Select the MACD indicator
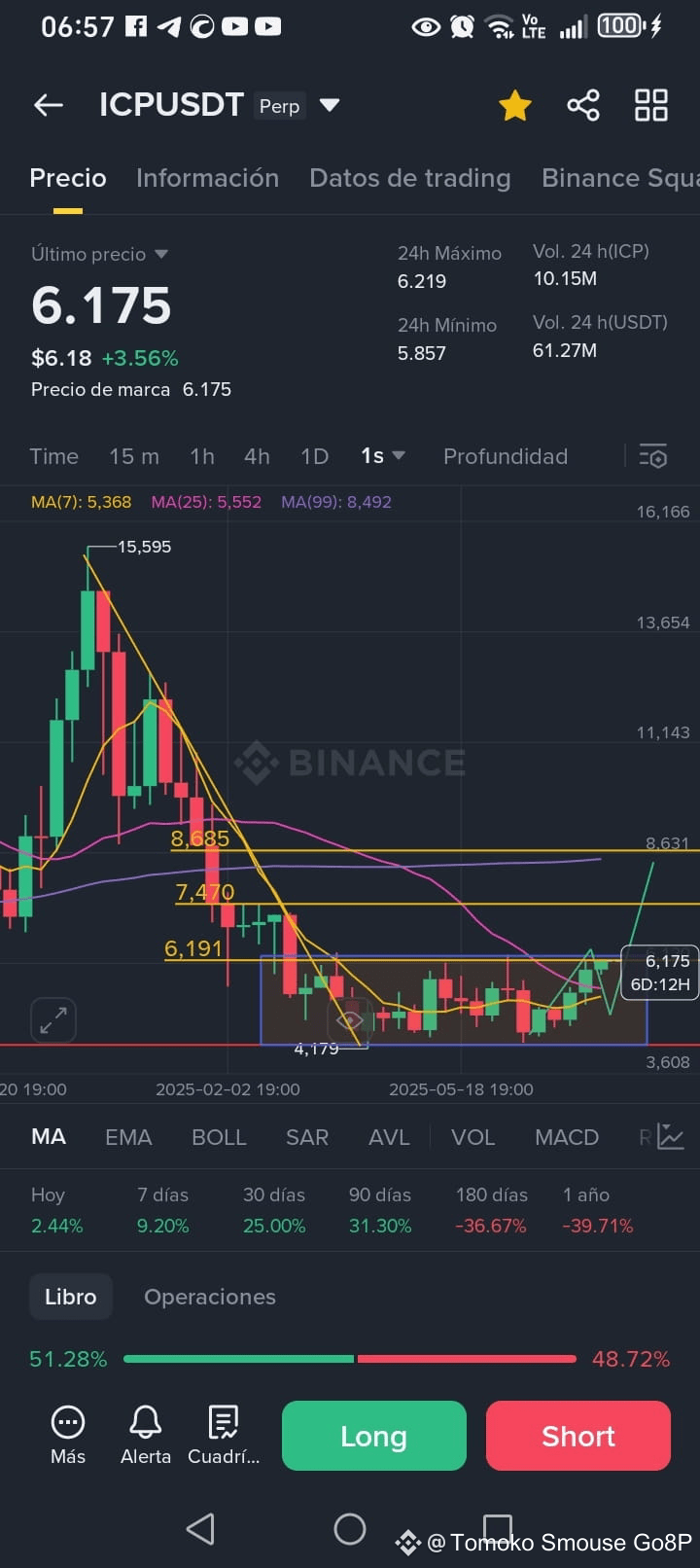 567,1137
